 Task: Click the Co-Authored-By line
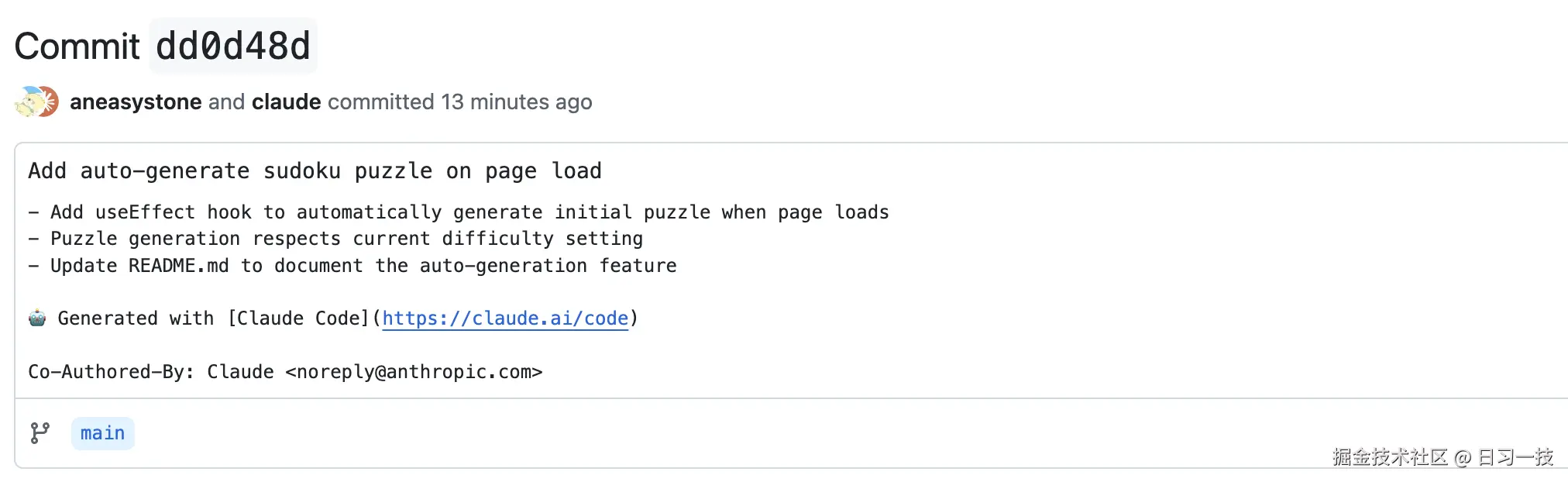(286, 371)
